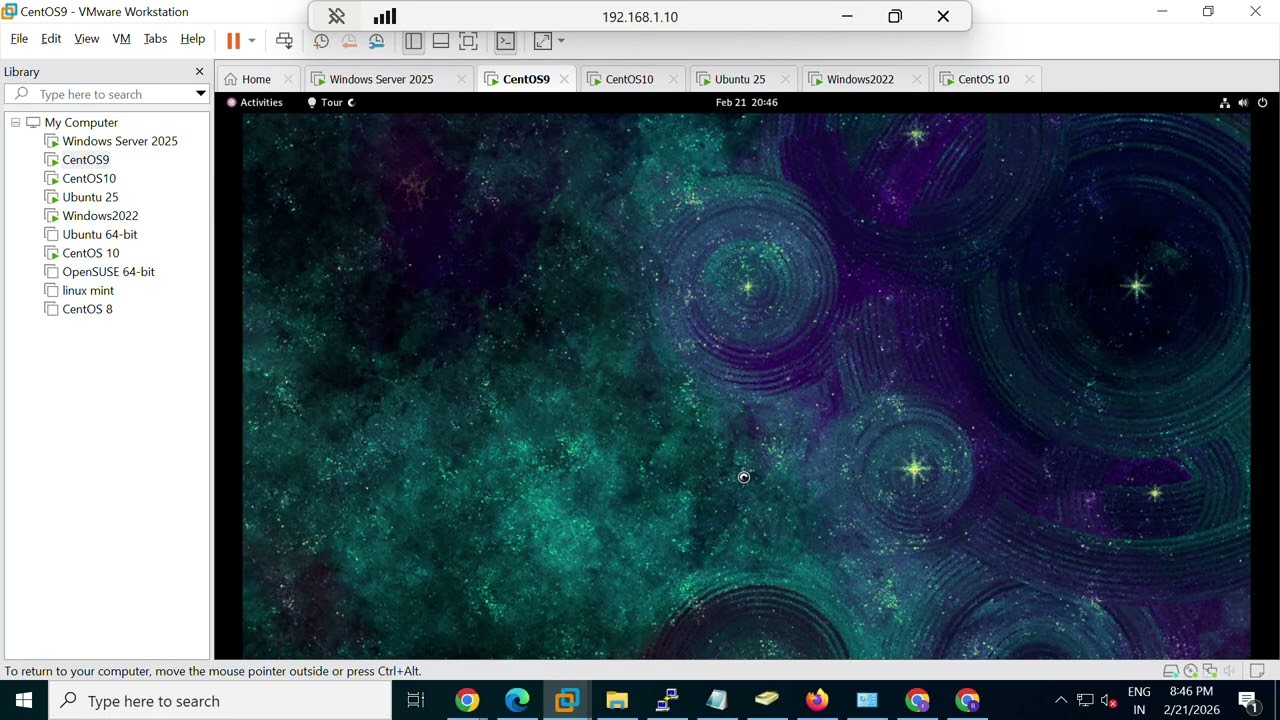Click the GNOME volume icon in top bar
This screenshot has width=1280, height=720.
point(1243,102)
